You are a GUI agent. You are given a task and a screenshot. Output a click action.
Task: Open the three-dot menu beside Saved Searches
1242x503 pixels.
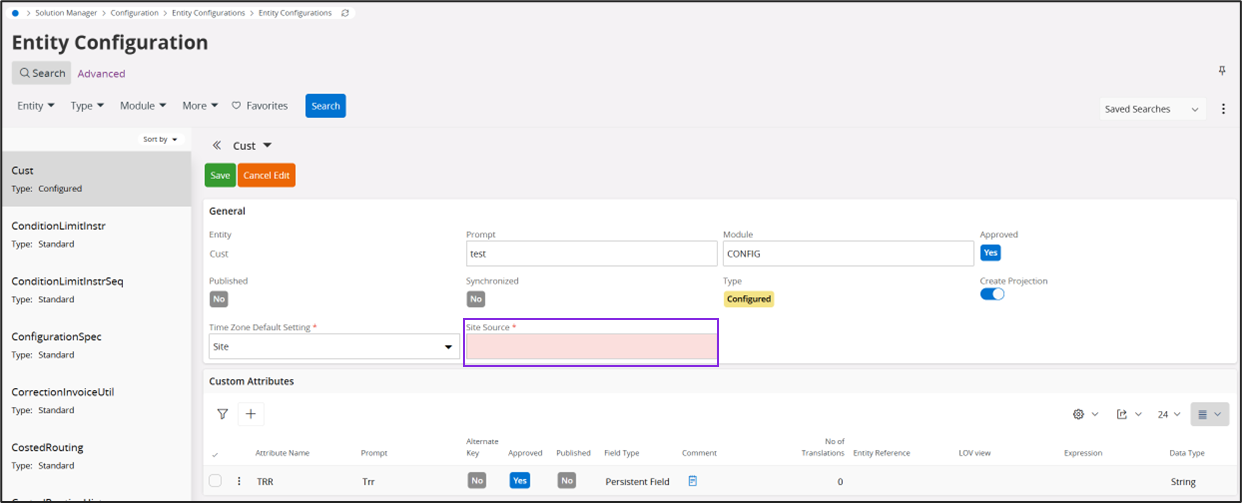(1224, 109)
